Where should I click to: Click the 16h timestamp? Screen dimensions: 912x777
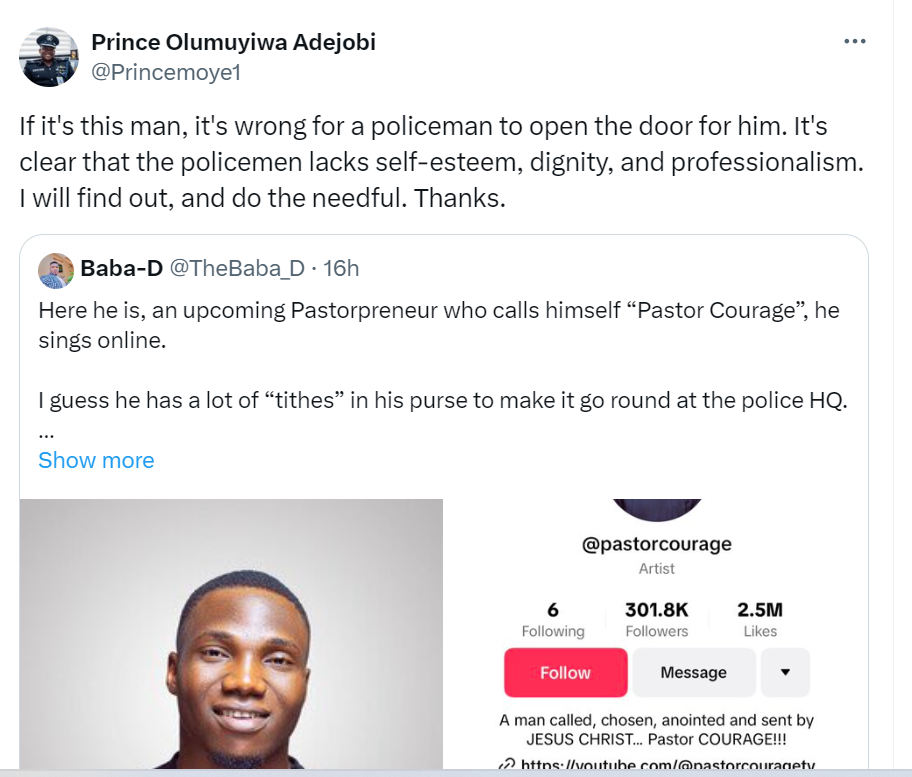tap(340, 268)
